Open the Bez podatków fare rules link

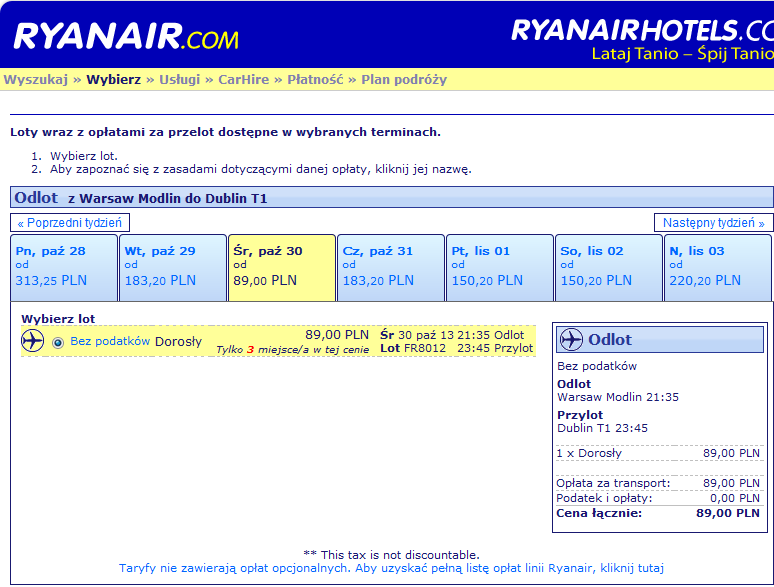pyautogui.click(x=110, y=341)
